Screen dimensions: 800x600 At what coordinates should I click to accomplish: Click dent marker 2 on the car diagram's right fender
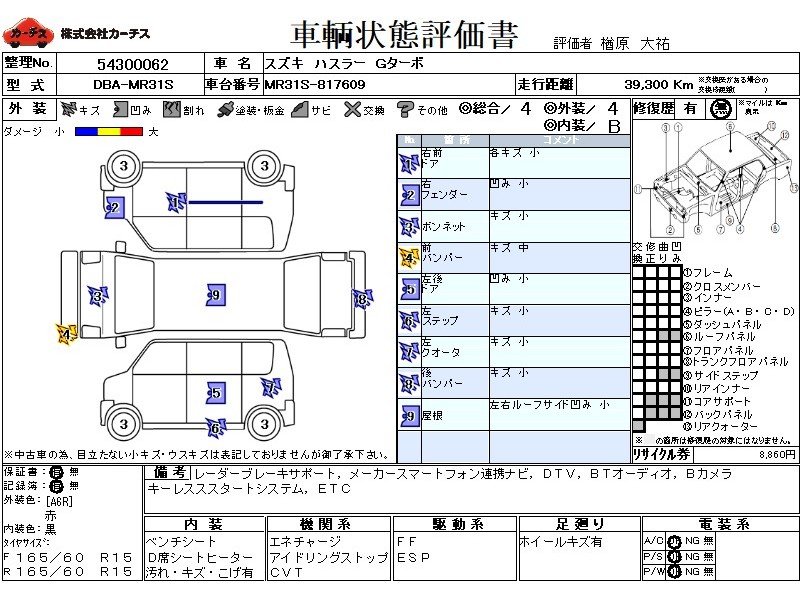pos(114,208)
